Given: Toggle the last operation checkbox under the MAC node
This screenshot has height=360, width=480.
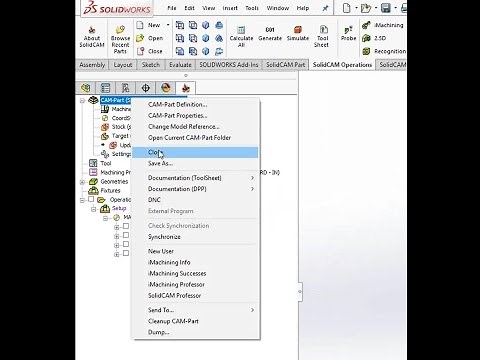Looking at the screenshot, I should click(x=126, y=253).
